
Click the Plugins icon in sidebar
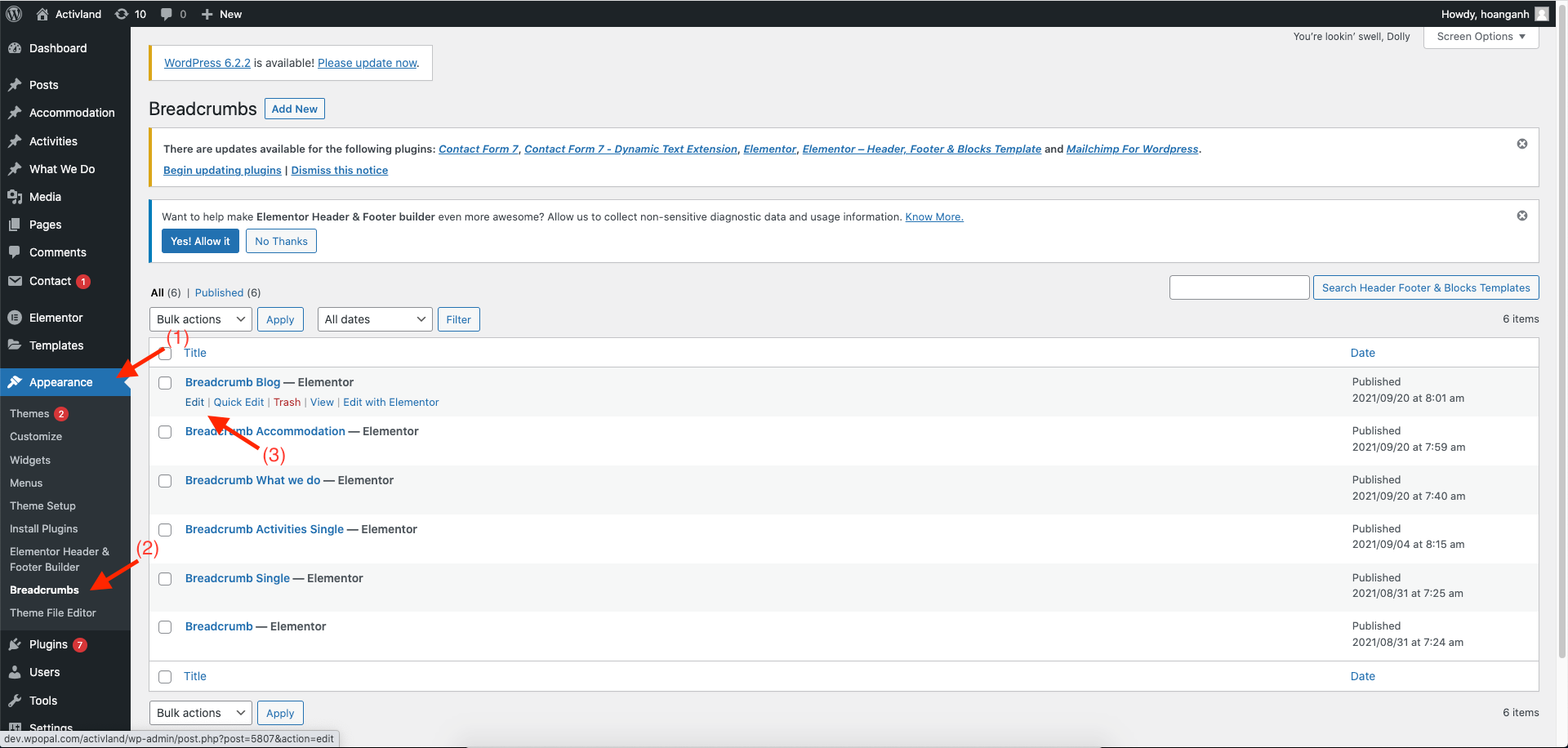[x=15, y=644]
